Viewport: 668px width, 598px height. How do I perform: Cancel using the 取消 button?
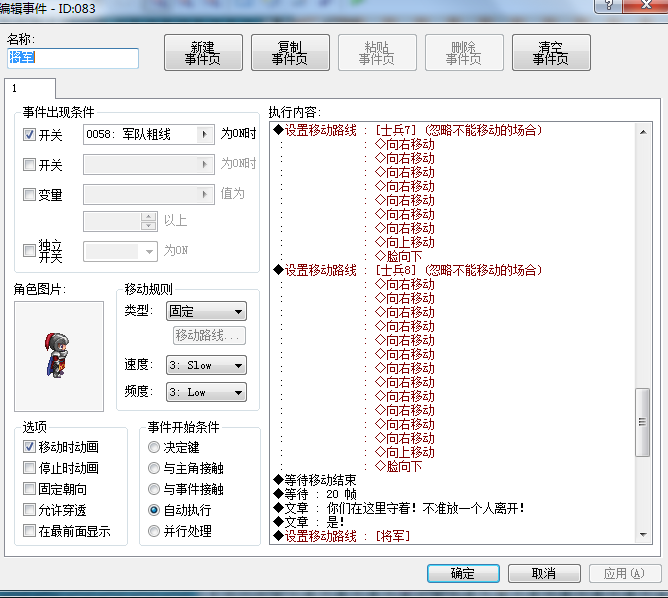[544, 573]
